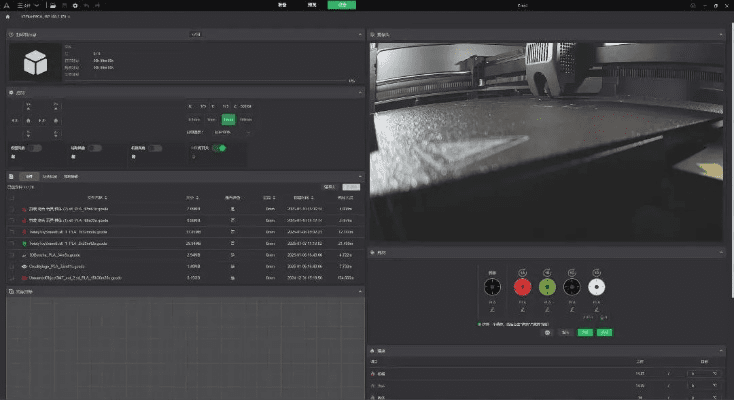This screenshot has height=400, width=734.
Task: Click the red filament spool icon
Action: pyautogui.click(x=521, y=288)
